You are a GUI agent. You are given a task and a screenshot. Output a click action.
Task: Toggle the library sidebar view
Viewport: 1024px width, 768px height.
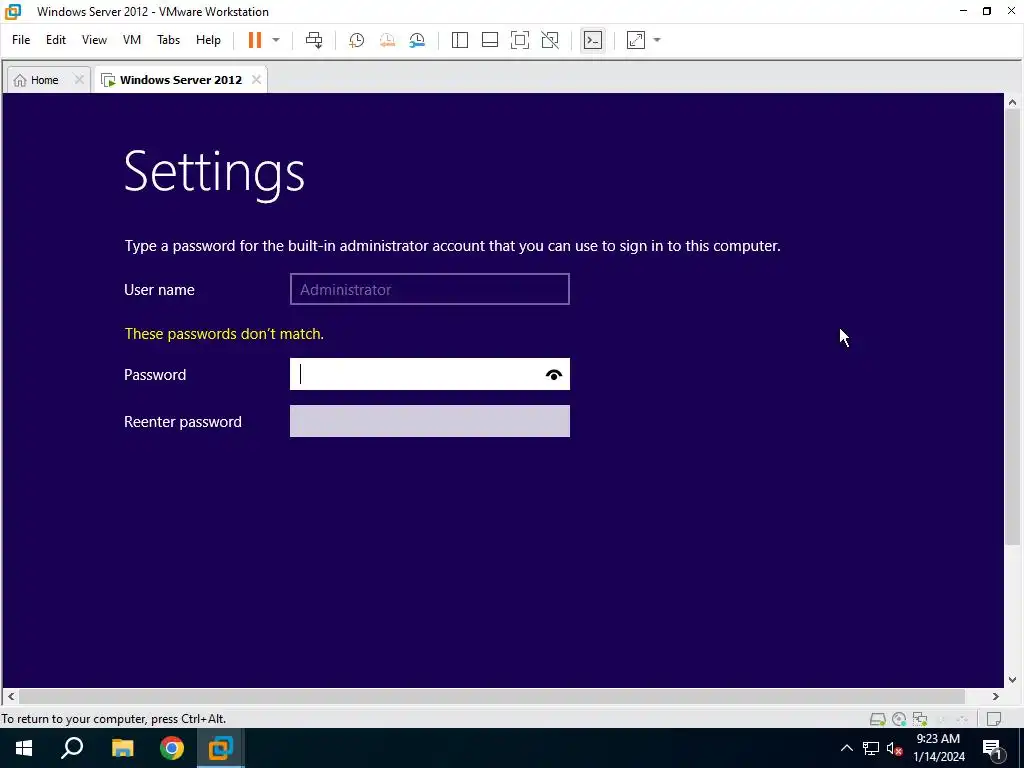pos(460,40)
